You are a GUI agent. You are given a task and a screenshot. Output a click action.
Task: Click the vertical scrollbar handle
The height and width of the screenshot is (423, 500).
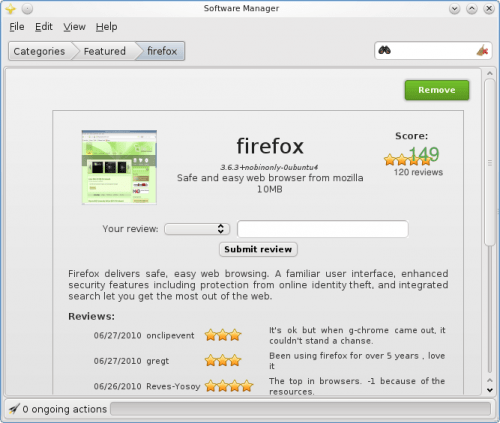click(x=490, y=163)
